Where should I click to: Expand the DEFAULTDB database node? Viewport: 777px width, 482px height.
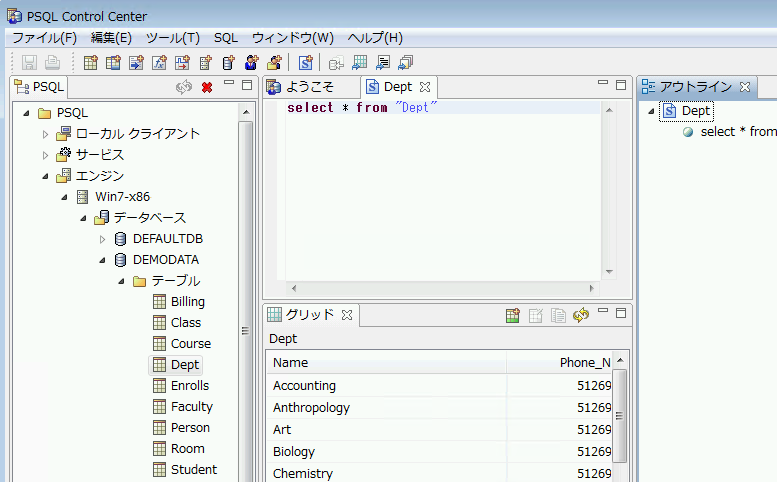(102, 239)
